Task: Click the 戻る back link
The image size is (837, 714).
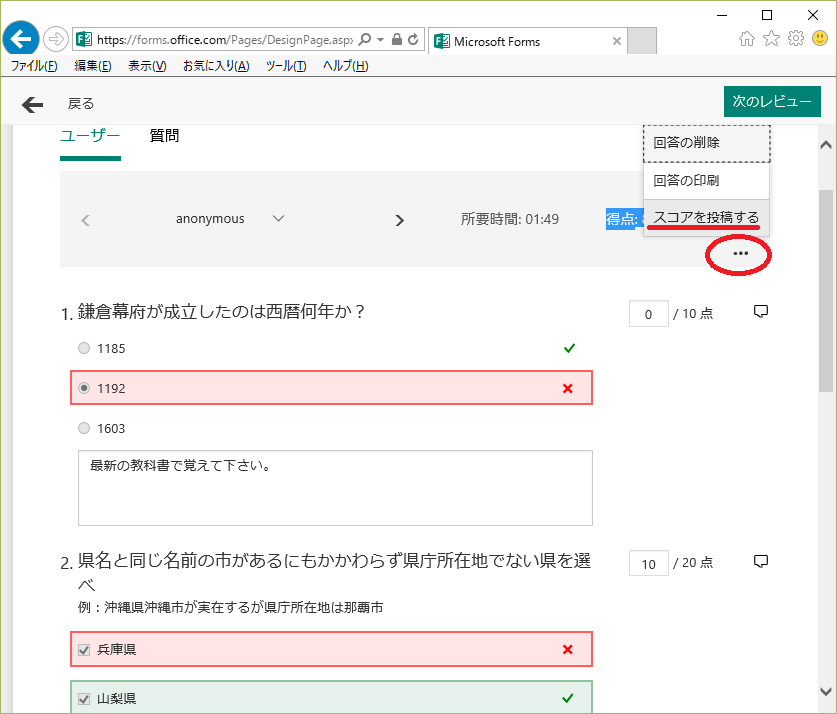Action: coord(80,104)
